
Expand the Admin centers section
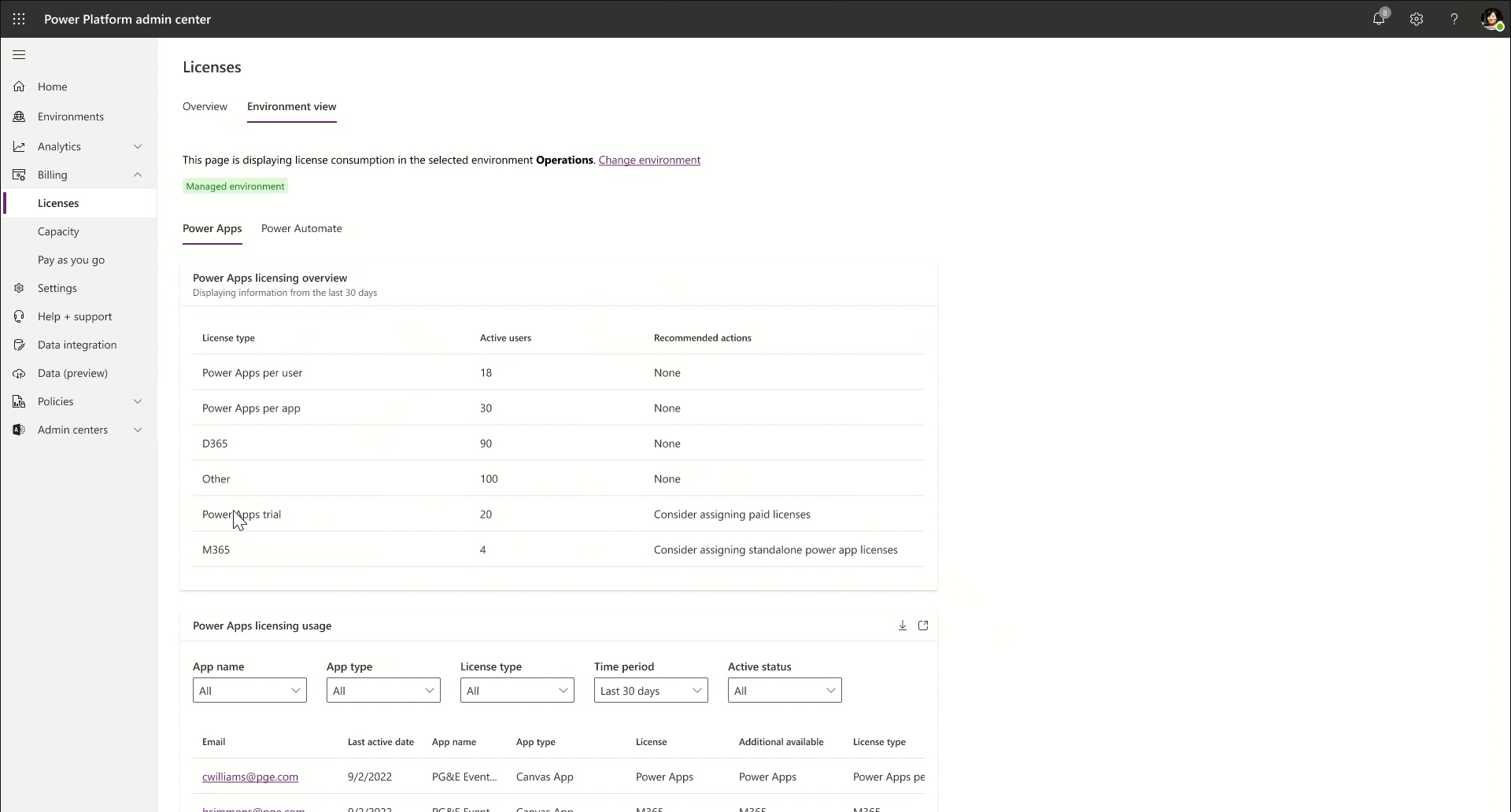click(x=138, y=430)
